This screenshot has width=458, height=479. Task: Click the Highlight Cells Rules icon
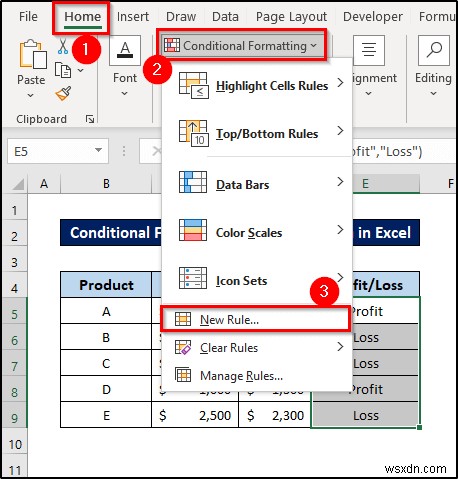[x=194, y=85]
